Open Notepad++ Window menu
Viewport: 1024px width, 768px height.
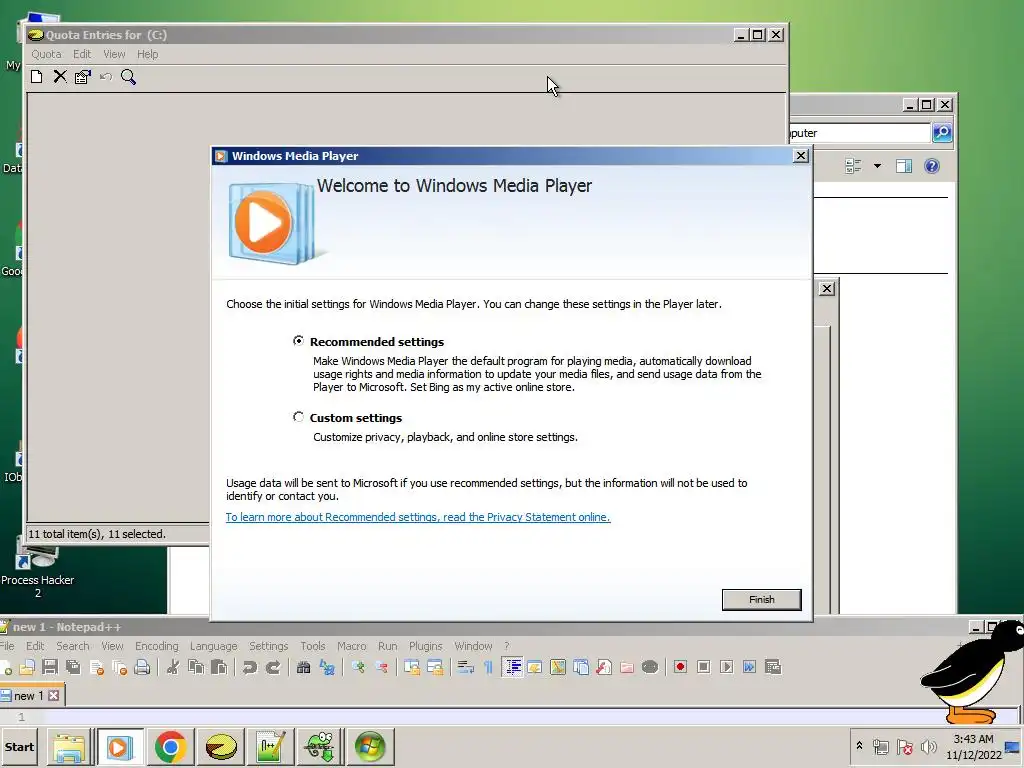coord(473,646)
